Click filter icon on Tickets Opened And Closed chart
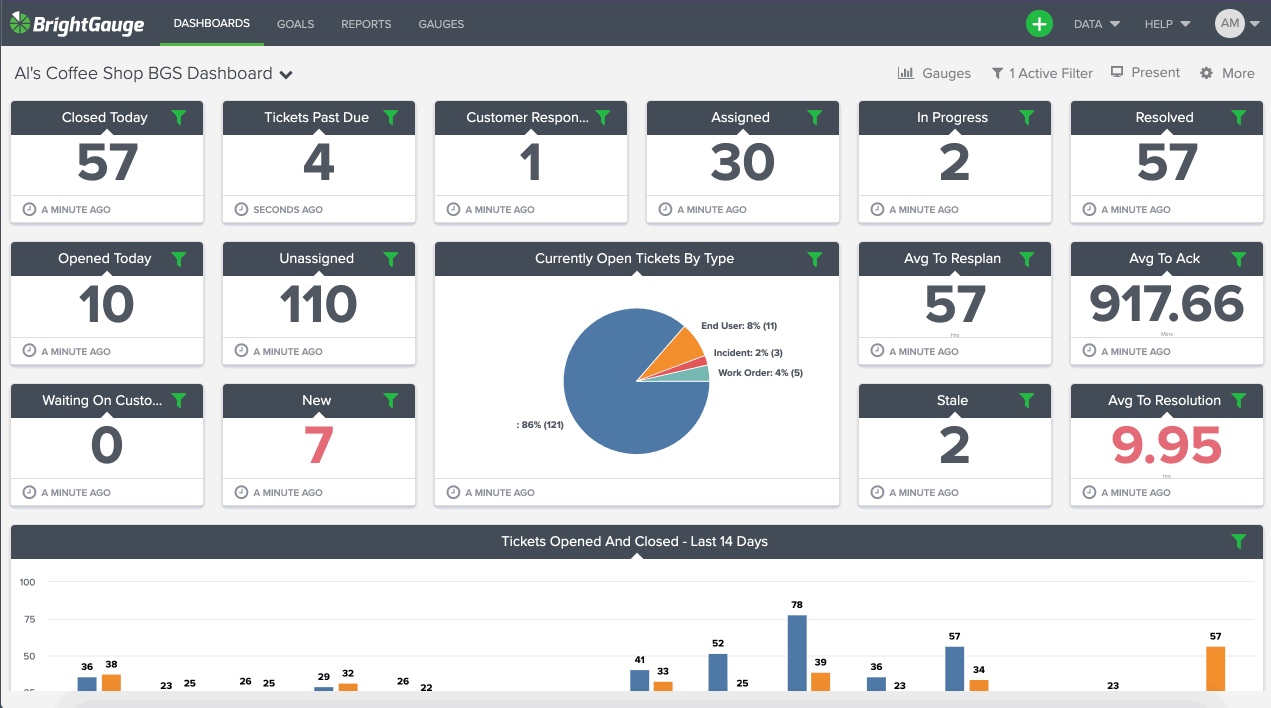 click(x=1239, y=541)
